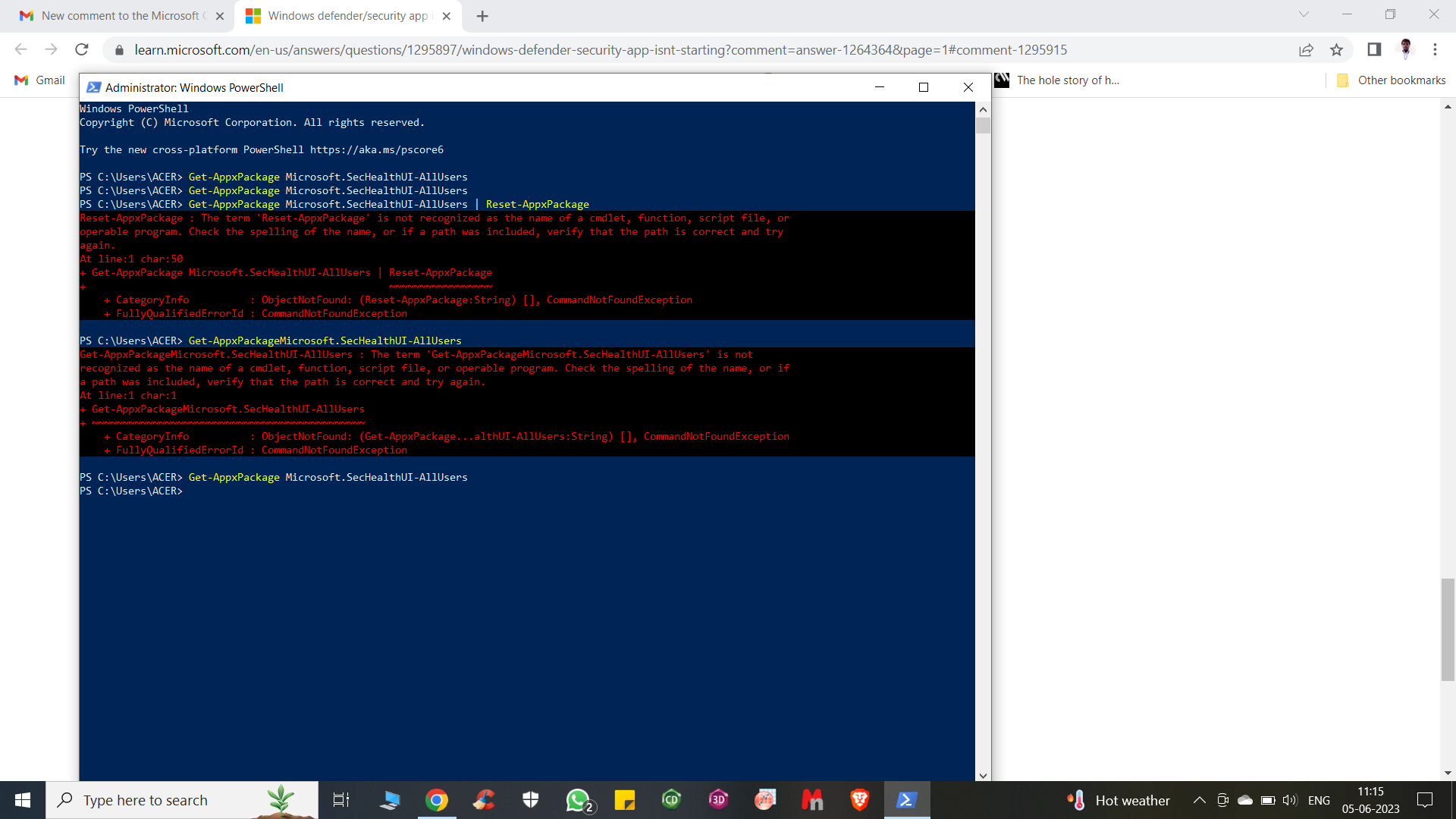Open Windows Security shield in taskbar
The height and width of the screenshot is (819, 1456).
point(531,800)
